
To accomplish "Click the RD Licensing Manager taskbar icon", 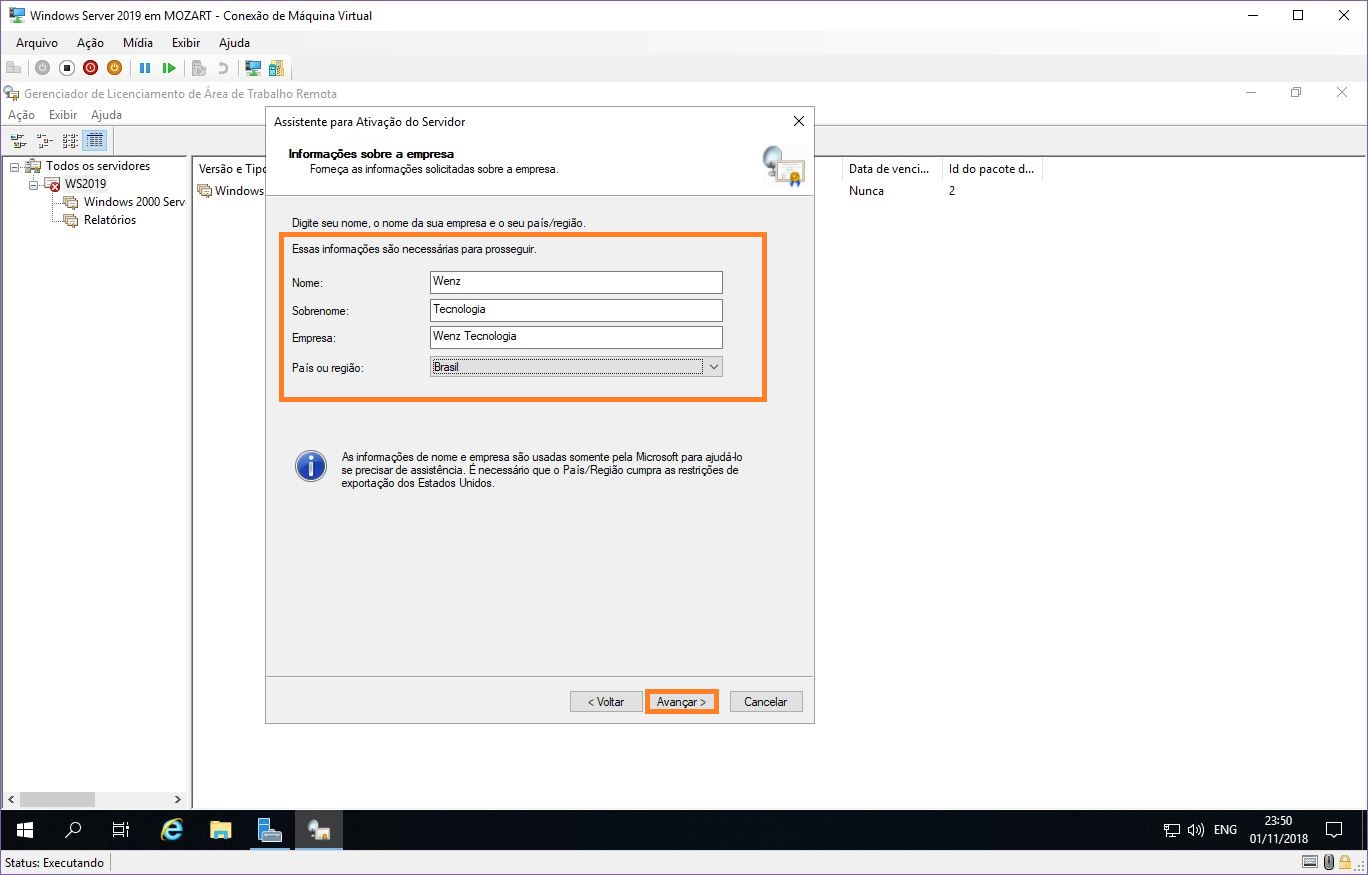I will [x=319, y=830].
